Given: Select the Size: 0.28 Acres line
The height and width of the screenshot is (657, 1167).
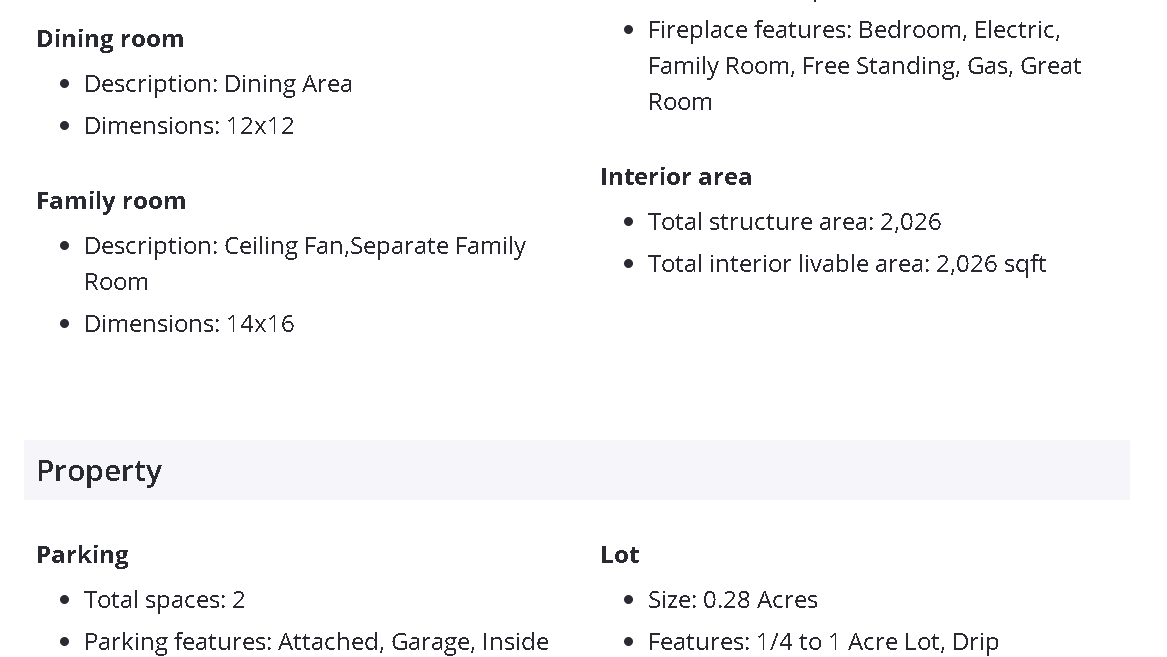Looking at the screenshot, I should pyautogui.click(x=732, y=600).
